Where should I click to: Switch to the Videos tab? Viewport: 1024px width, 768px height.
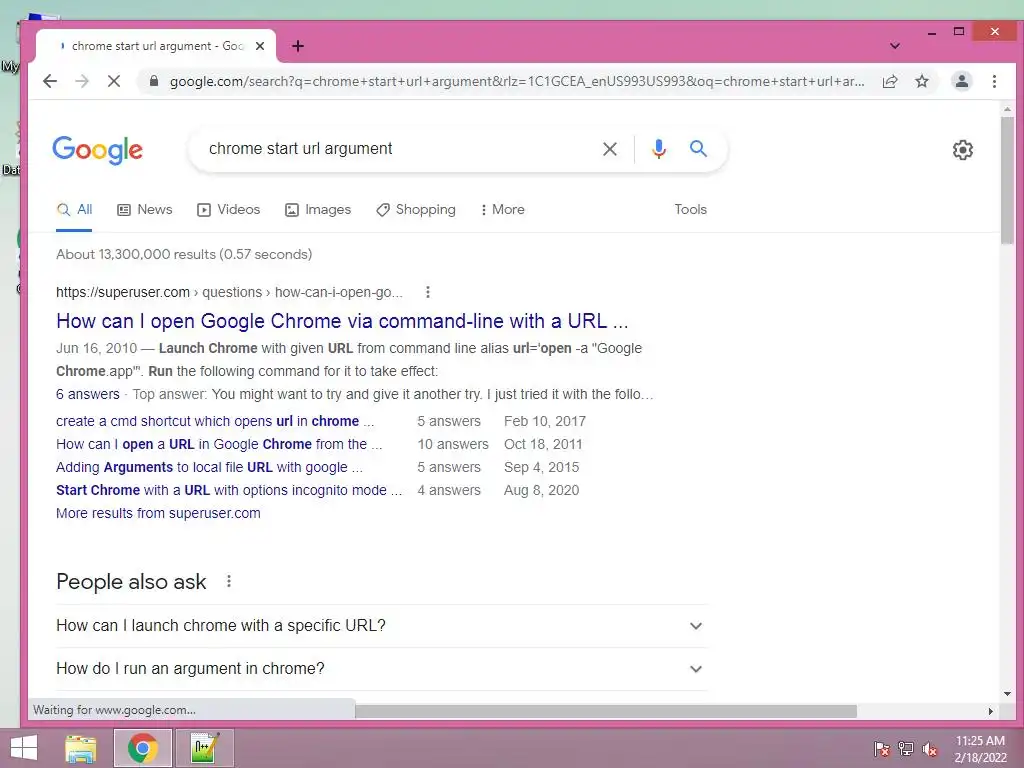point(229,210)
